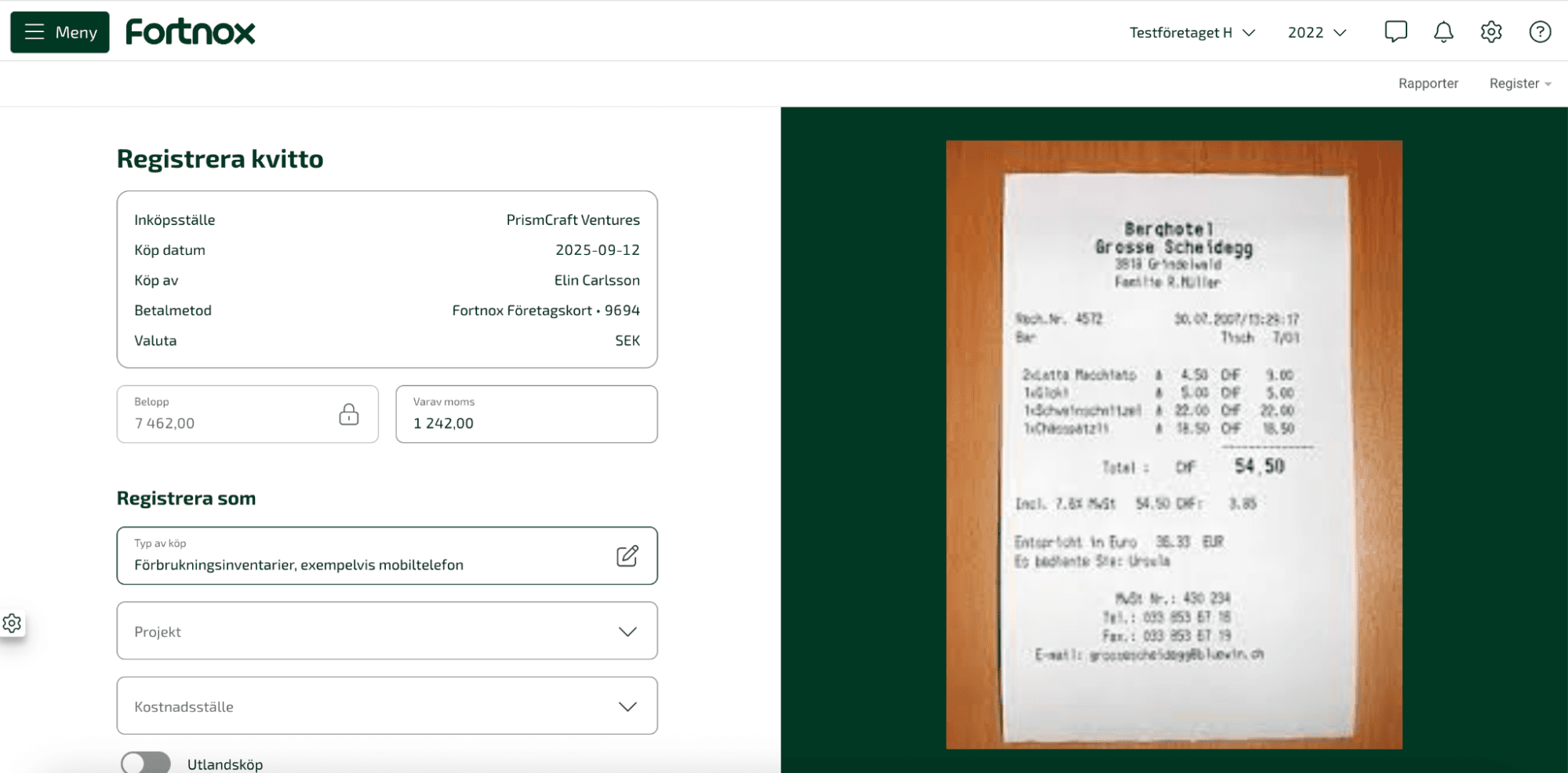The image size is (1568, 773).
Task: Open the Register menu
Action: (1519, 83)
